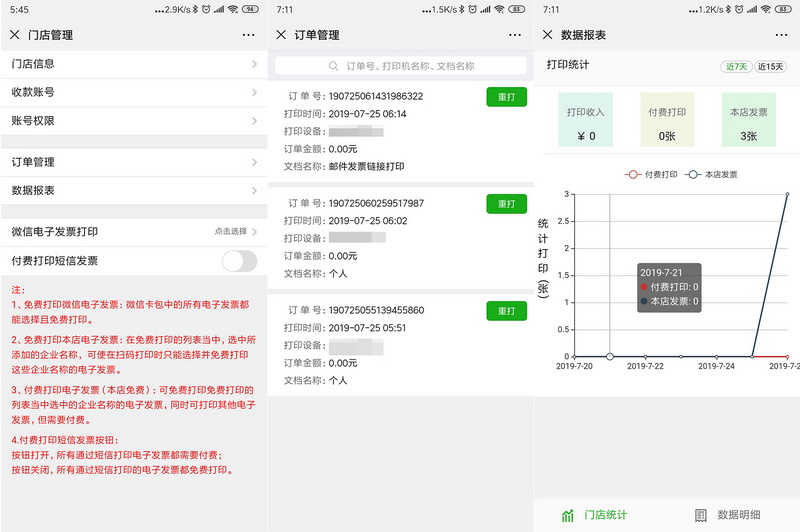
Task: Click the 本店发票 stat card
Action: [749, 120]
